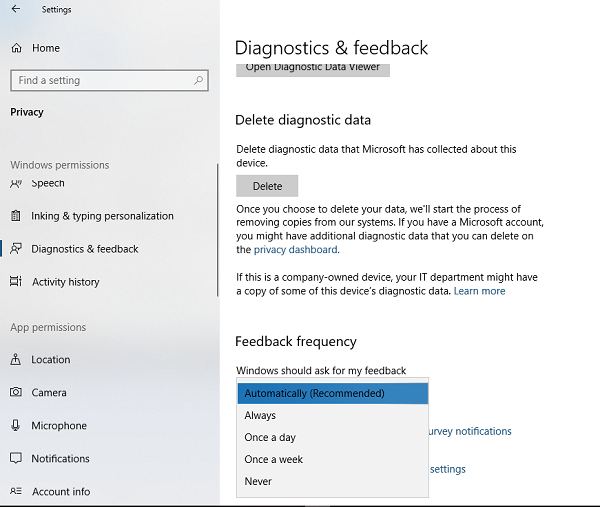Click the Diagnostics & feedback icon

[x=16, y=249]
